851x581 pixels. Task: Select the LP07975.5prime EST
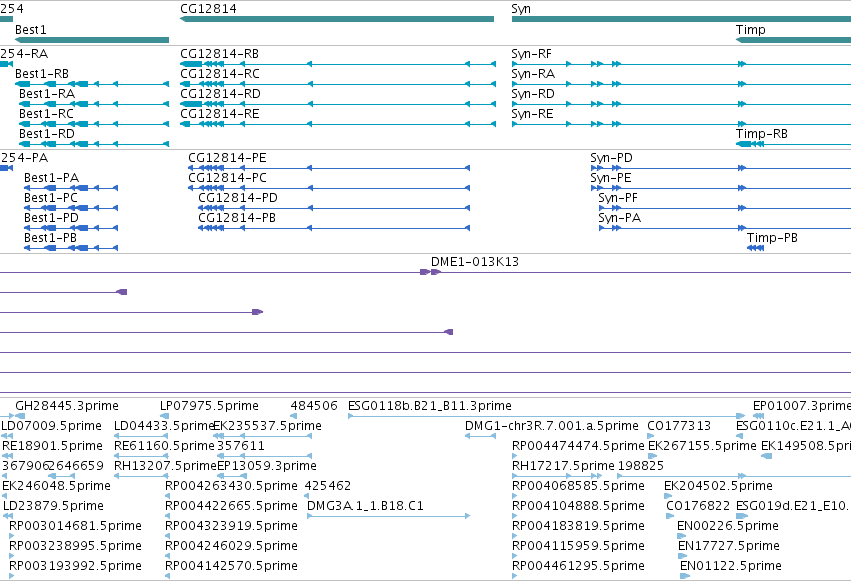[x=164, y=416]
